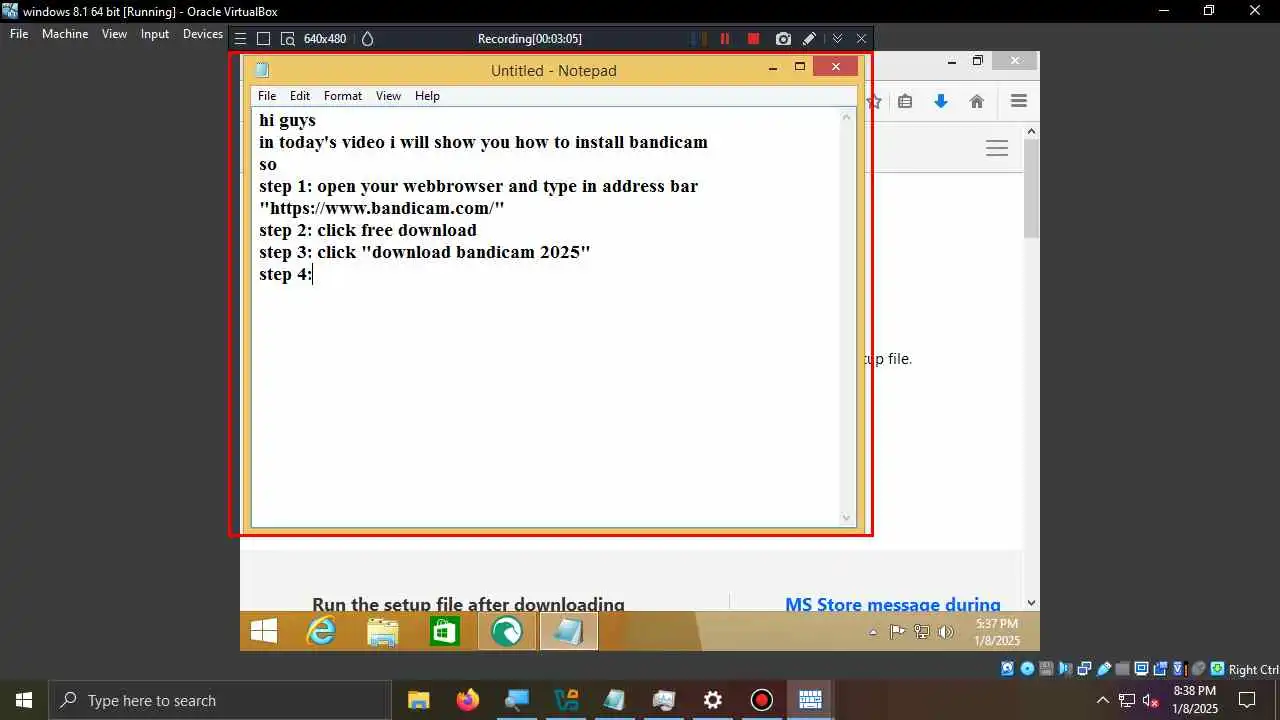Open the webpage hamburger navigation menu

997,148
